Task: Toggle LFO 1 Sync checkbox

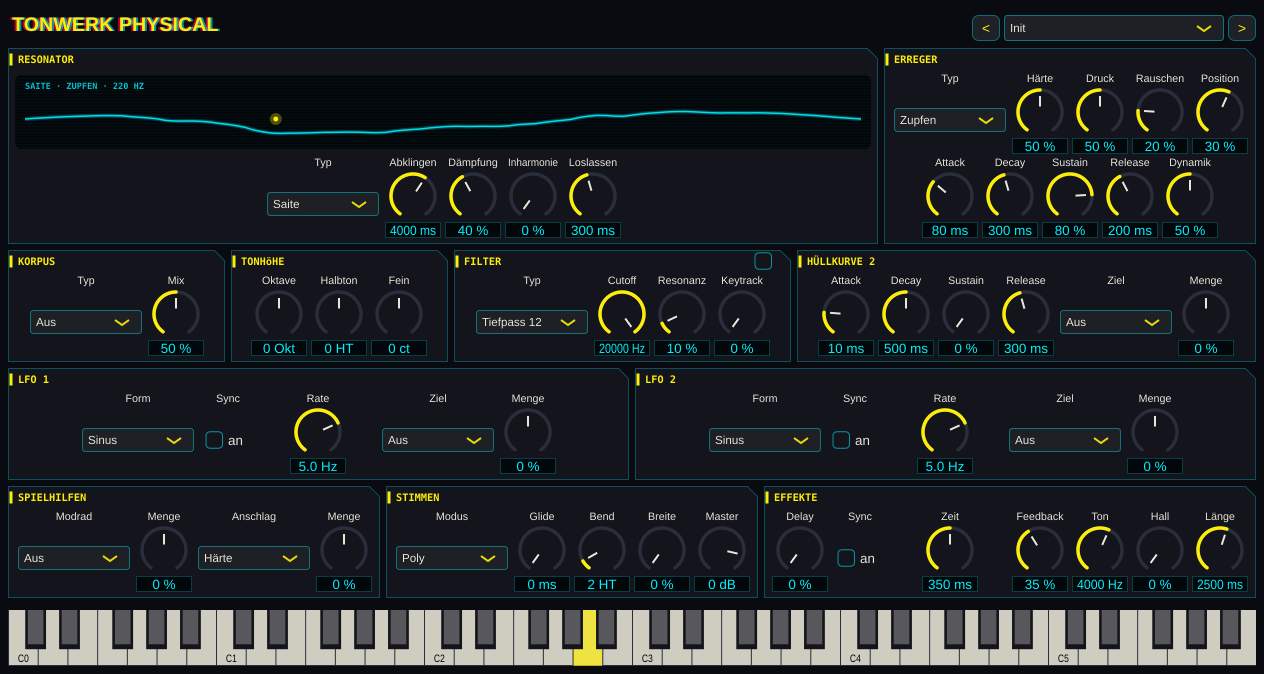Action: point(214,440)
